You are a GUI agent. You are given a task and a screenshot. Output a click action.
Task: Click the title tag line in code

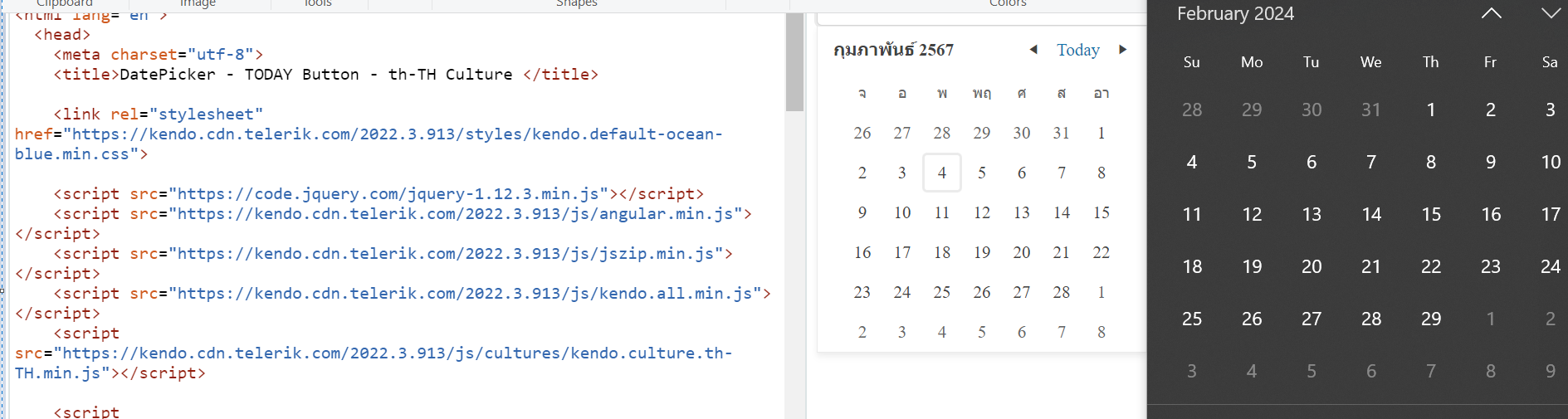click(x=325, y=75)
